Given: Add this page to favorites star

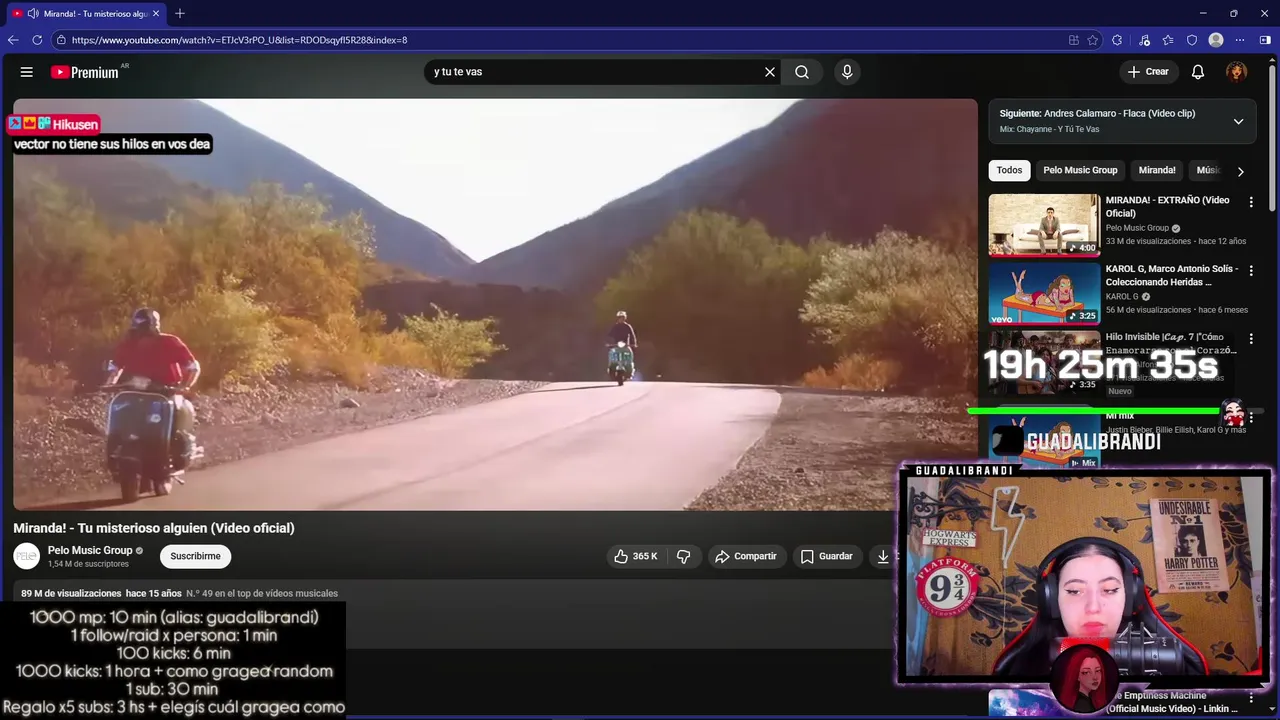Looking at the screenshot, I should [1093, 40].
